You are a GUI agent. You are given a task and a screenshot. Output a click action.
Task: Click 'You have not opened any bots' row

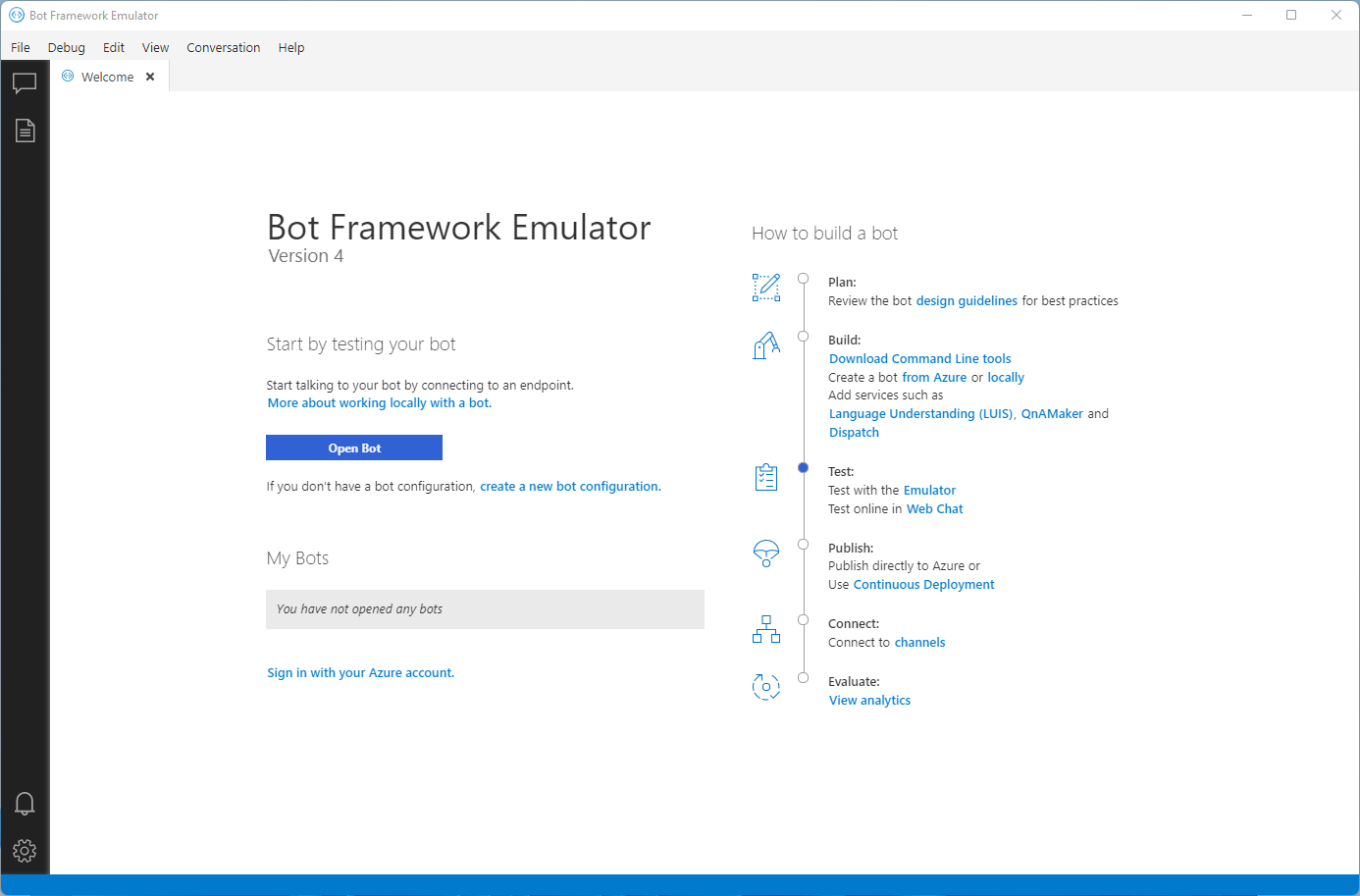(485, 609)
